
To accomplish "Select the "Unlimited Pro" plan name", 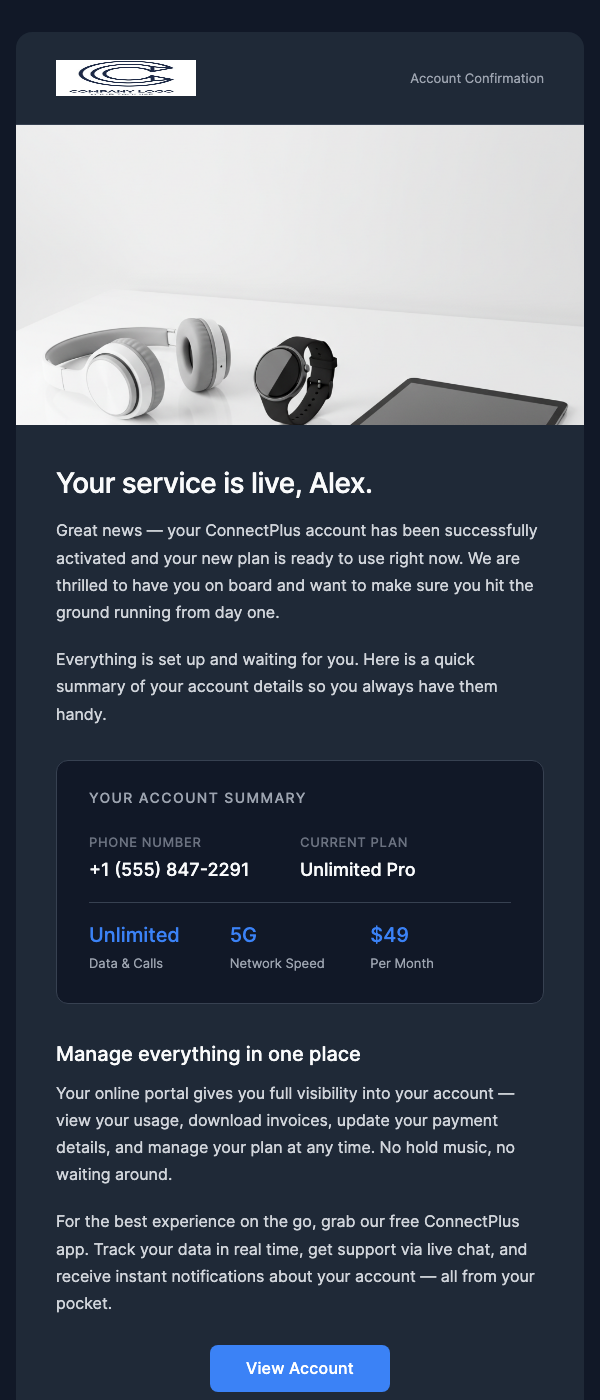I will coord(357,869).
